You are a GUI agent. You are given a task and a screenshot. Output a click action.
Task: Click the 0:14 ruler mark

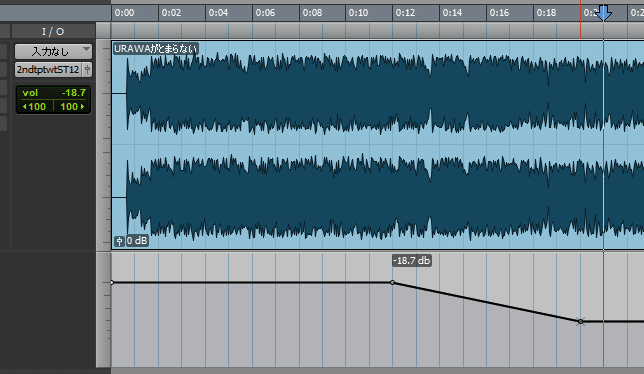click(452, 13)
